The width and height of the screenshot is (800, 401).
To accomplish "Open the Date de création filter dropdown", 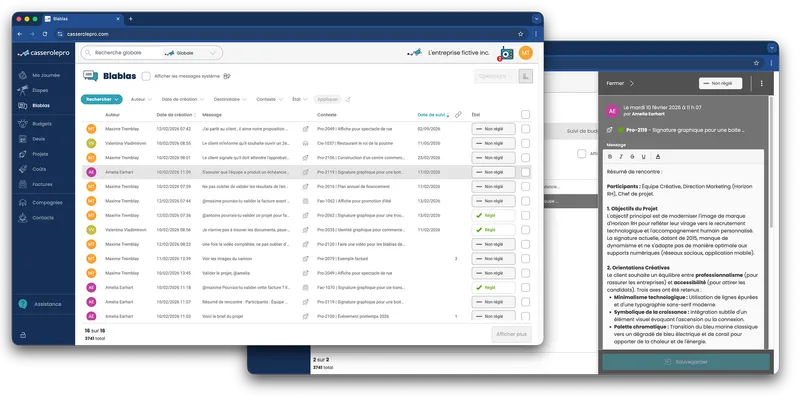I will [183, 99].
